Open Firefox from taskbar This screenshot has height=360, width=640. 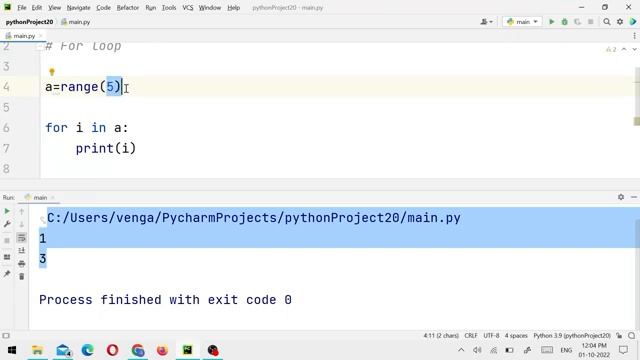[162, 350]
